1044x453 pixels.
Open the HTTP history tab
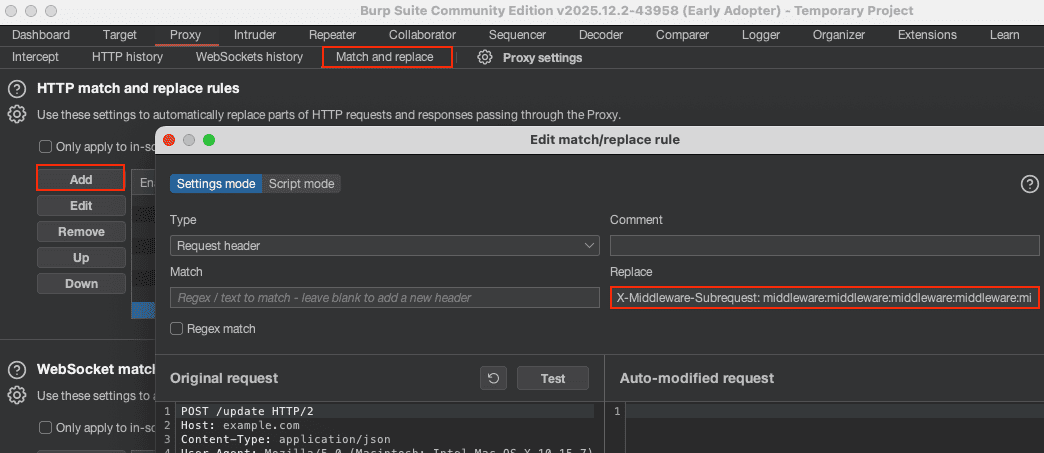pos(127,57)
